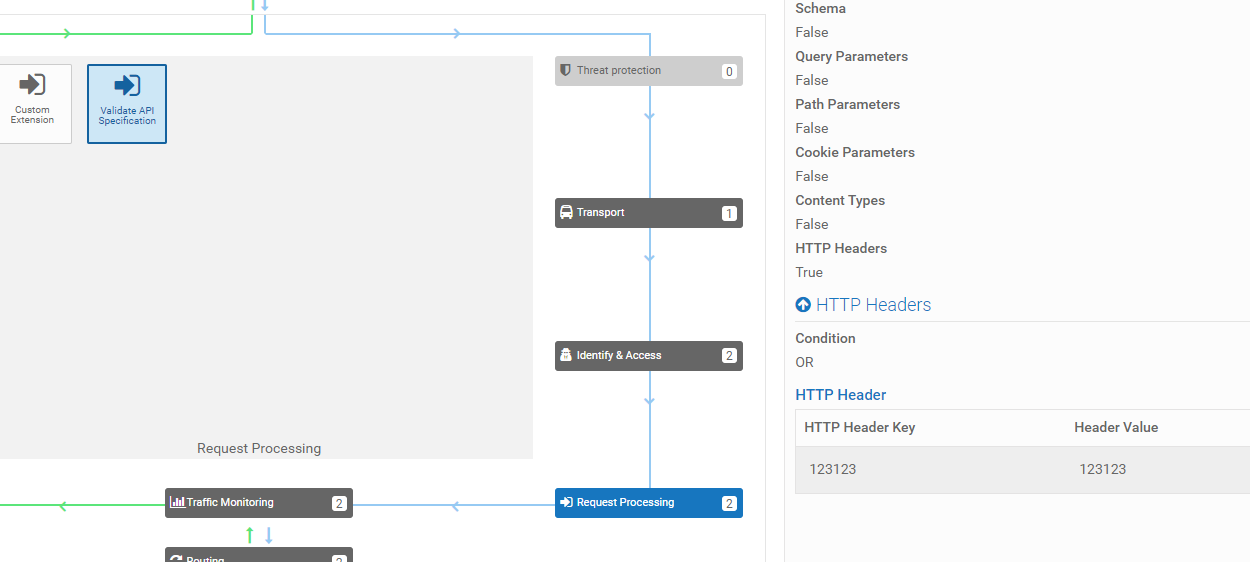Select the Validate API Specification icon
The width and height of the screenshot is (1250, 562).
[x=127, y=85]
